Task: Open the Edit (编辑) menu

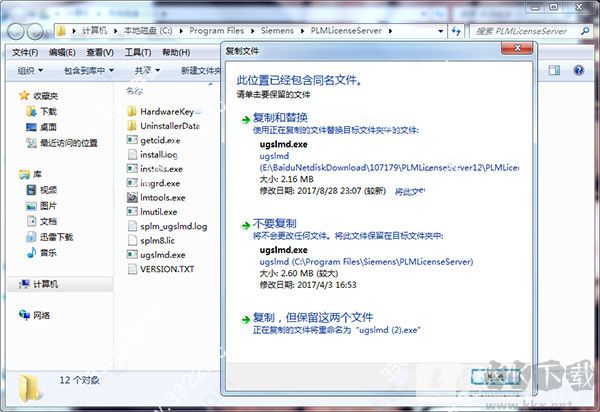Action: pyautogui.click(x=62, y=52)
